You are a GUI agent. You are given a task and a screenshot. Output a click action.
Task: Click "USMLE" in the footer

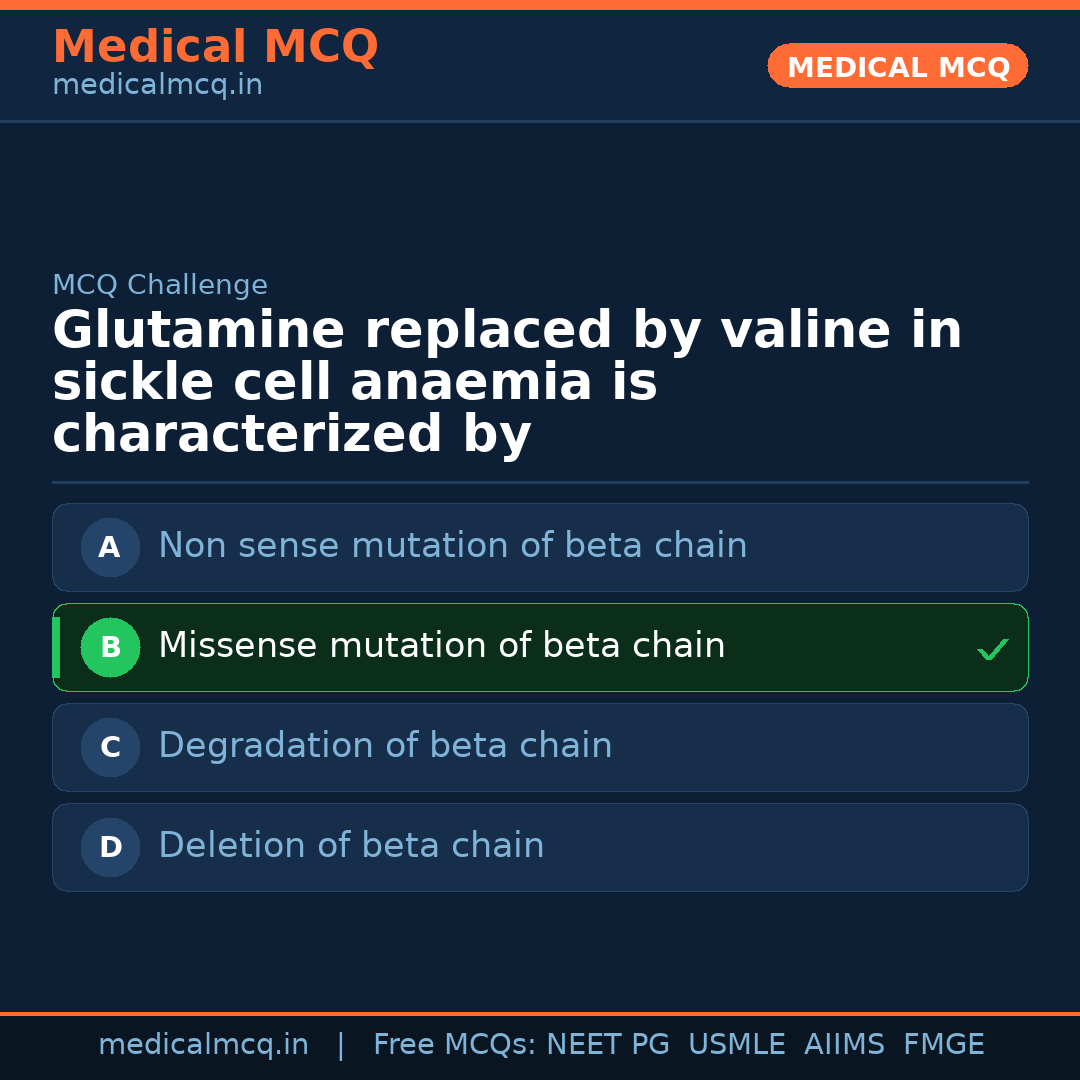pos(736,1045)
